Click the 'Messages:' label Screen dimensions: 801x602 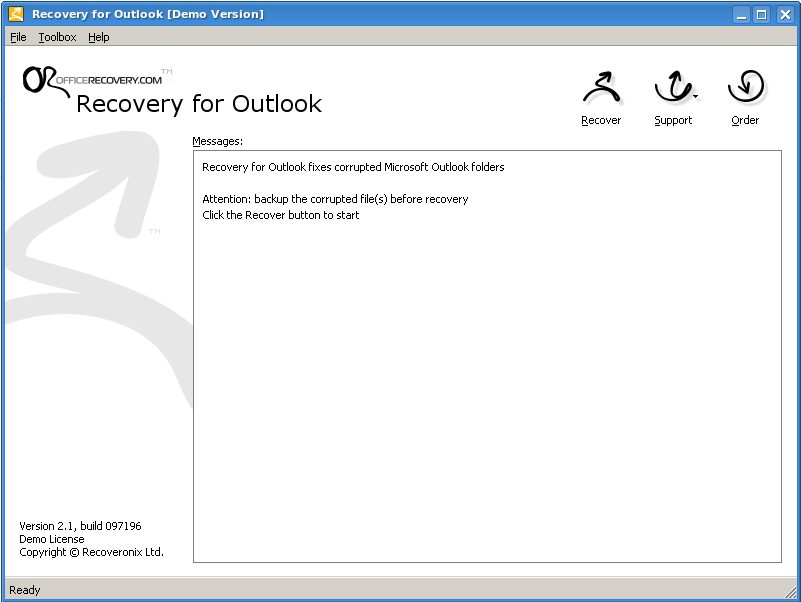(x=218, y=141)
